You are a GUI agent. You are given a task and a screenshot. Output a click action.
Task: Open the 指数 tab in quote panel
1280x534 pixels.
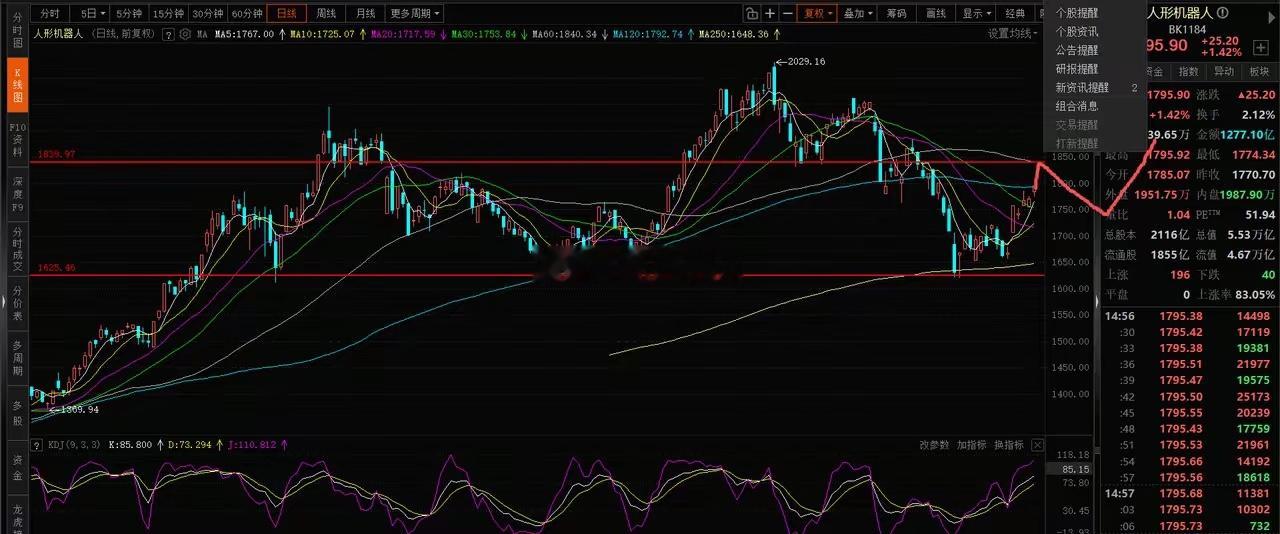(1188, 72)
